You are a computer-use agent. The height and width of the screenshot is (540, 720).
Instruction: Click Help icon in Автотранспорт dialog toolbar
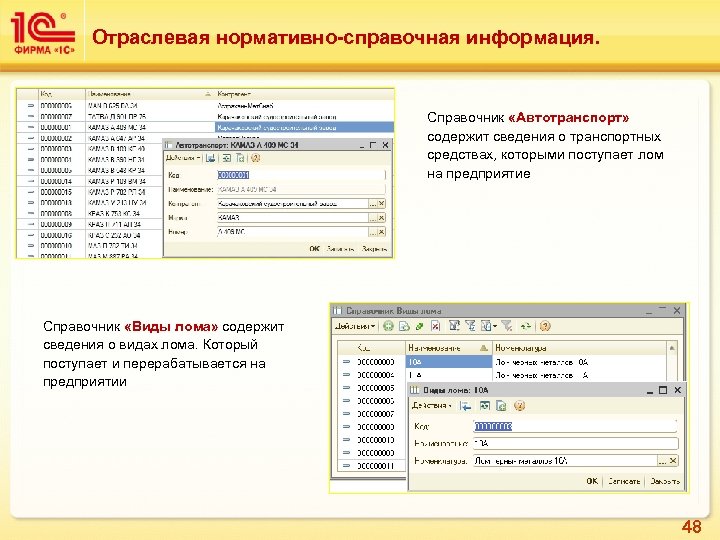pos(255,158)
